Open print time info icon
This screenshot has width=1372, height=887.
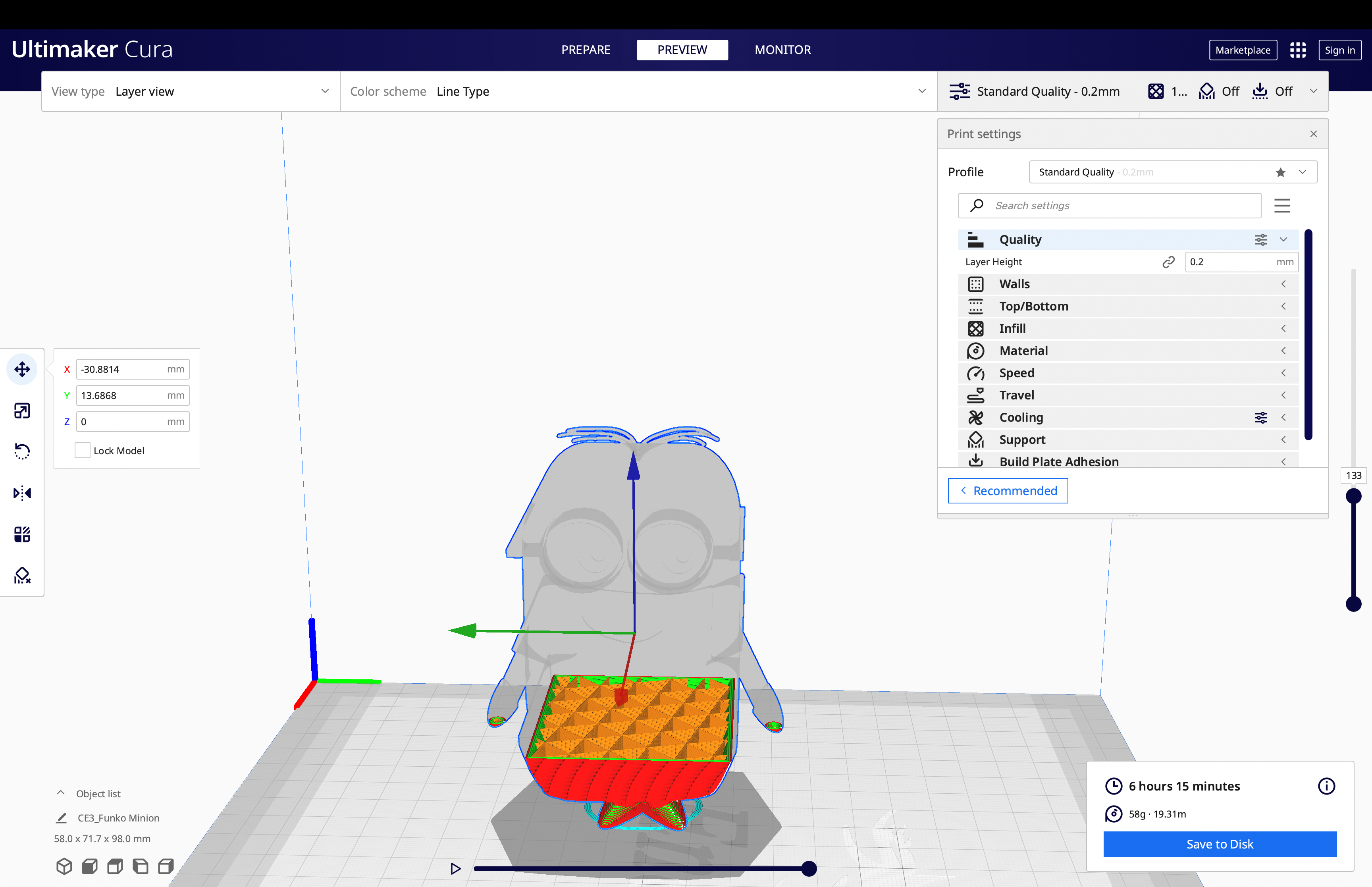click(1326, 786)
